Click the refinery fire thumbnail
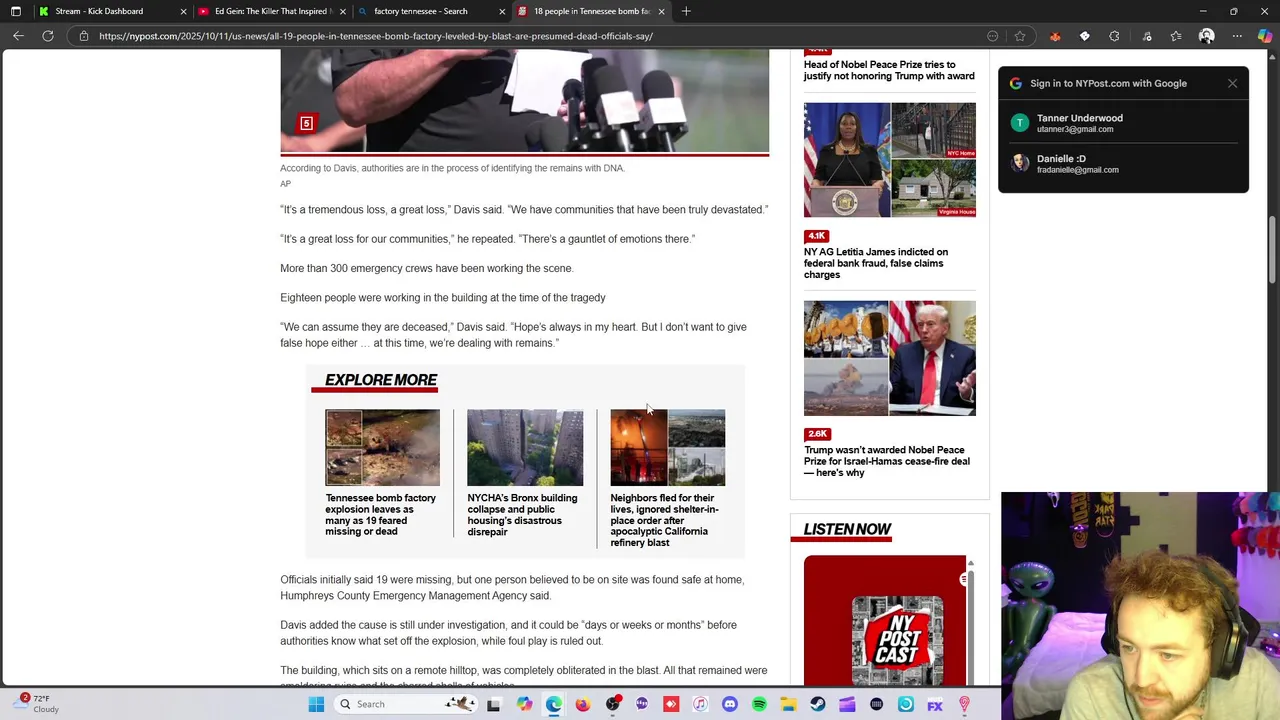The width and height of the screenshot is (1280, 720). click(x=668, y=447)
